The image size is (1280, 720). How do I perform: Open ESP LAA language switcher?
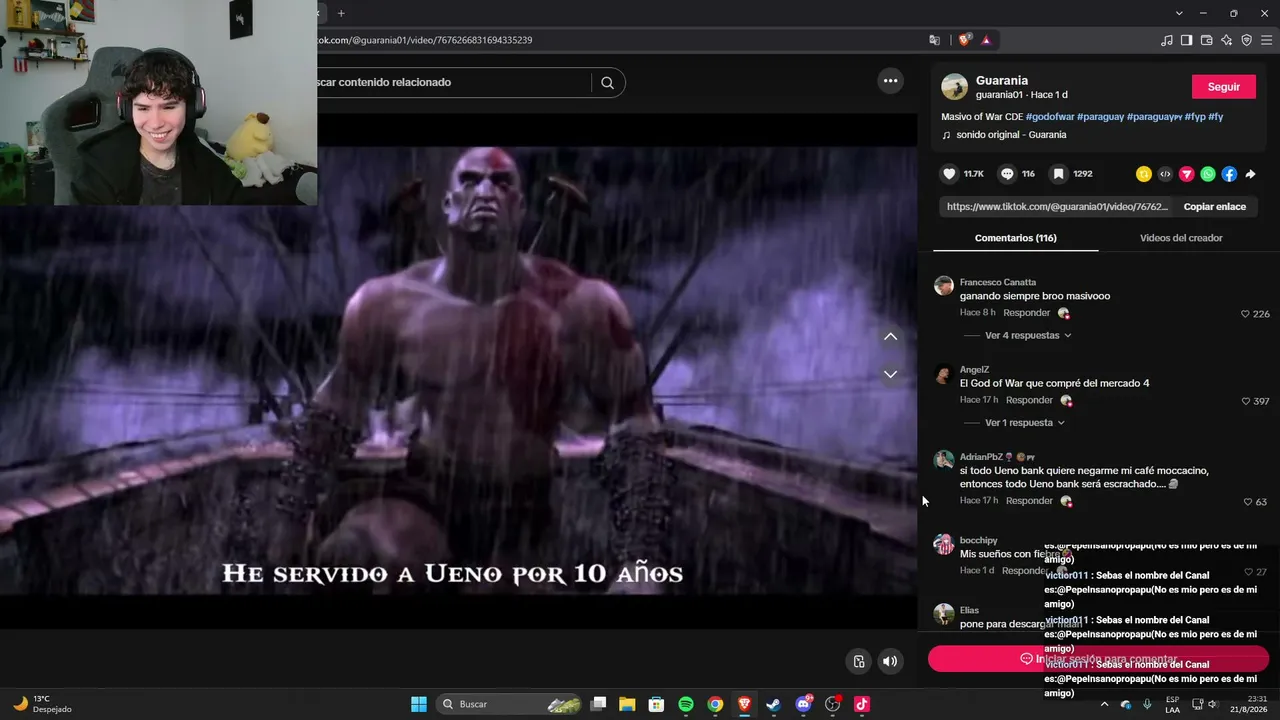pyautogui.click(x=1172, y=704)
